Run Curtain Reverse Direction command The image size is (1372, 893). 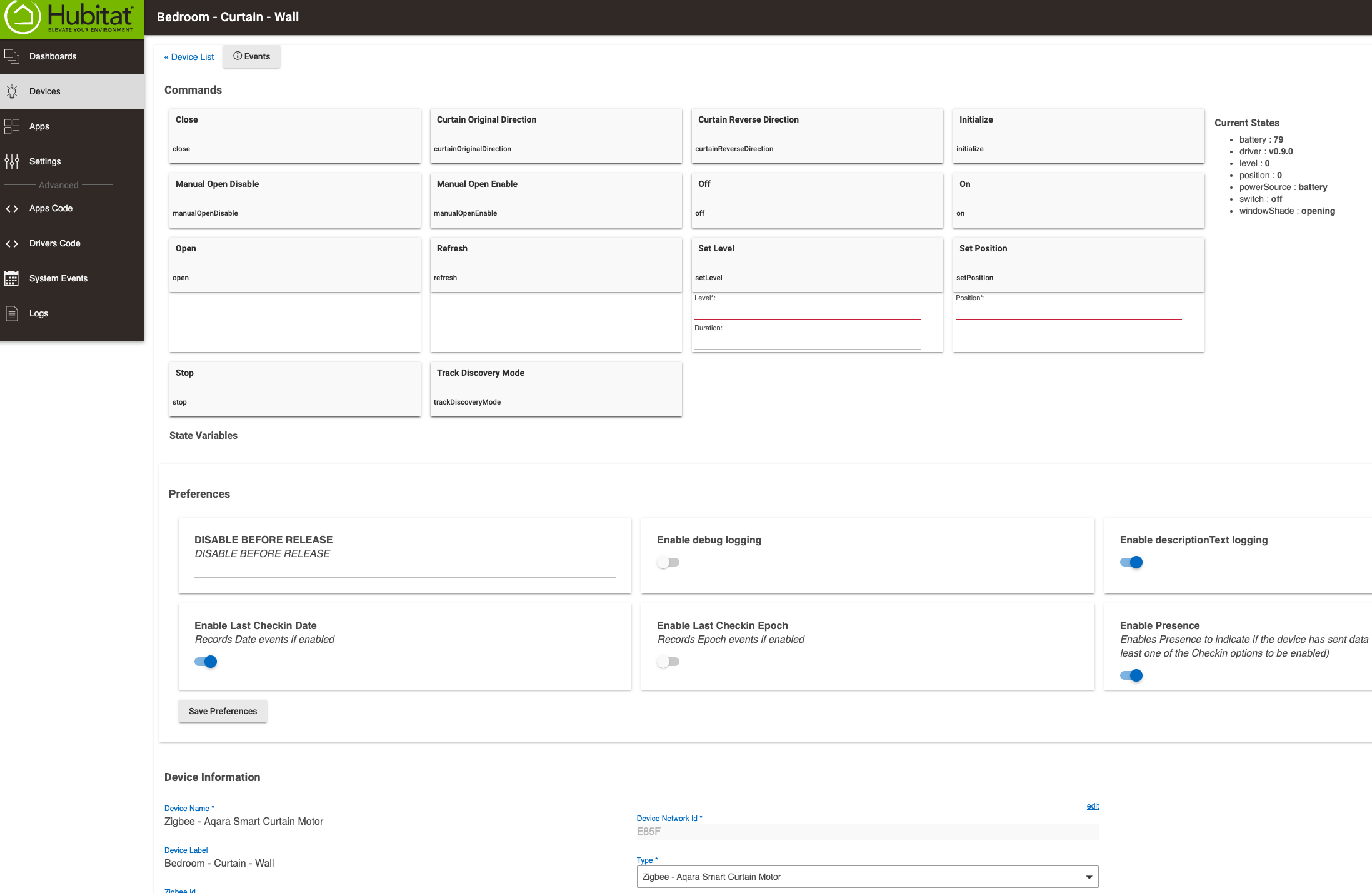click(x=817, y=136)
